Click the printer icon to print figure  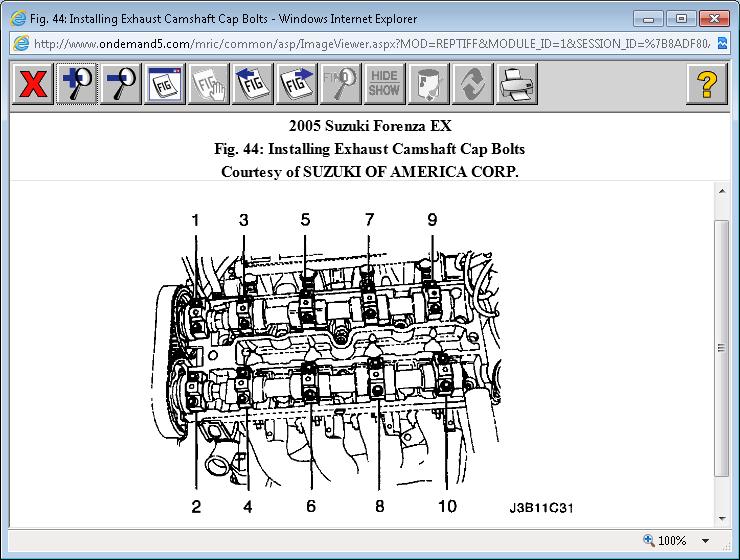coord(516,84)
